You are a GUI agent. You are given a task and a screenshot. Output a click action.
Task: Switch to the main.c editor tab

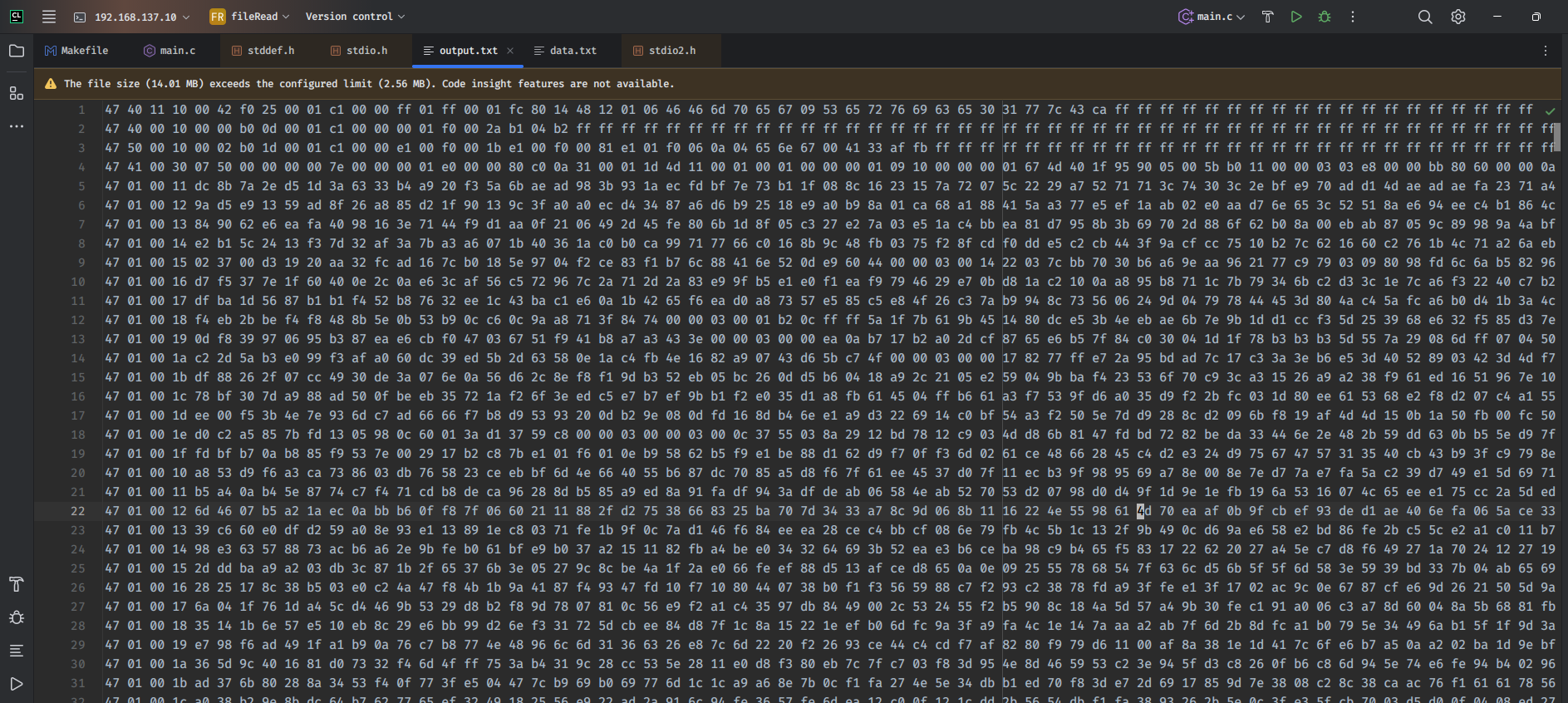point(170,51)
